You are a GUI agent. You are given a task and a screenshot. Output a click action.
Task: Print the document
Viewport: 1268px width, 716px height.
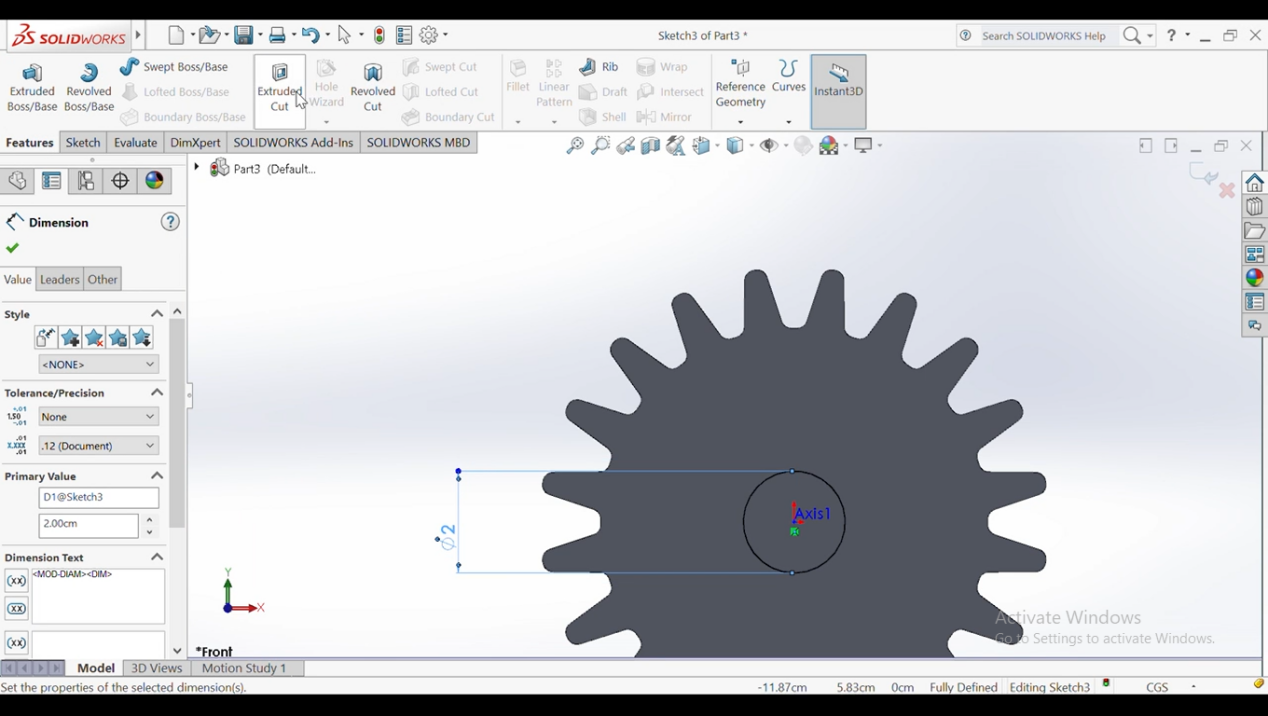click(279, 35)
